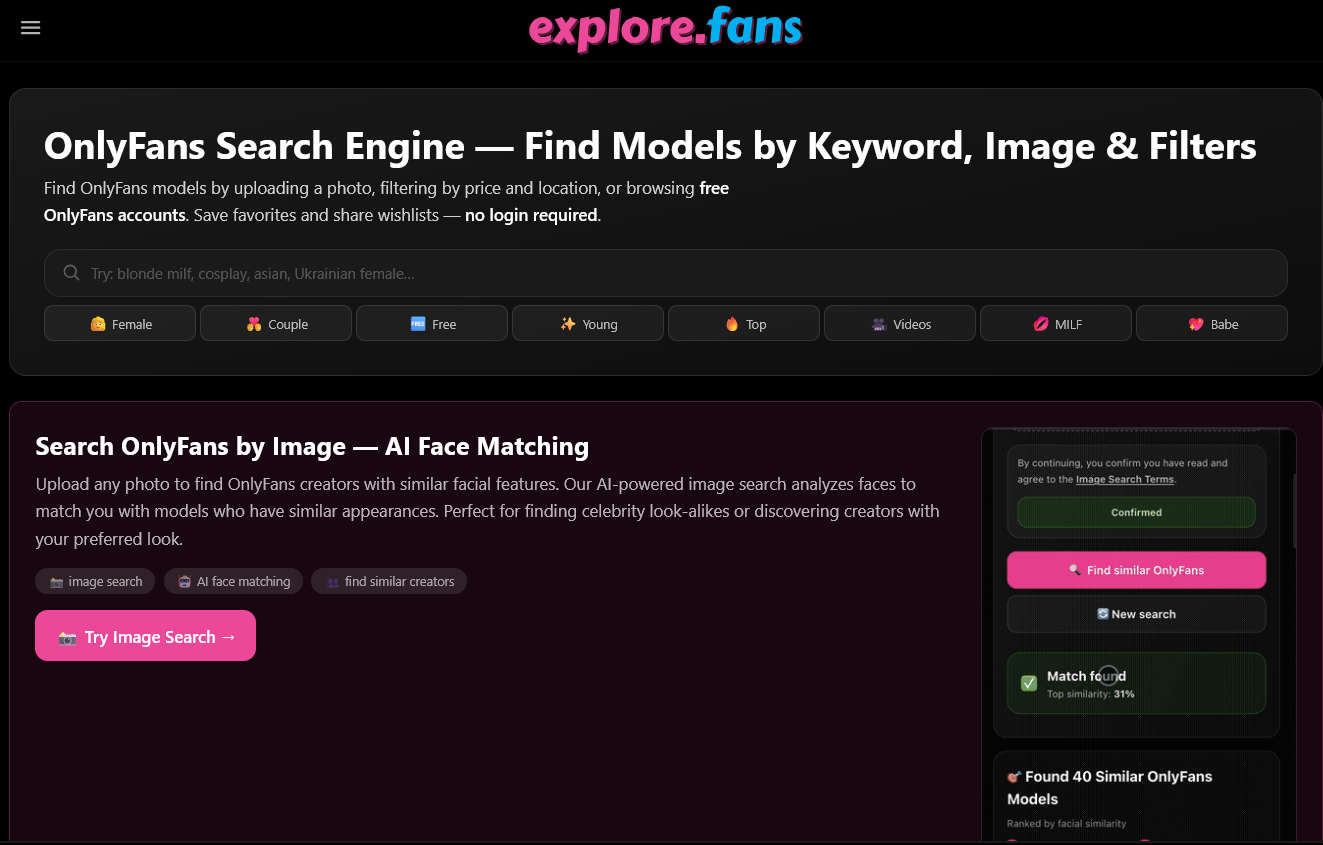The width and height of the screenshot is (1323, 845).
Task: Click the explore.fans logo
Action: [x=665, y=29]
